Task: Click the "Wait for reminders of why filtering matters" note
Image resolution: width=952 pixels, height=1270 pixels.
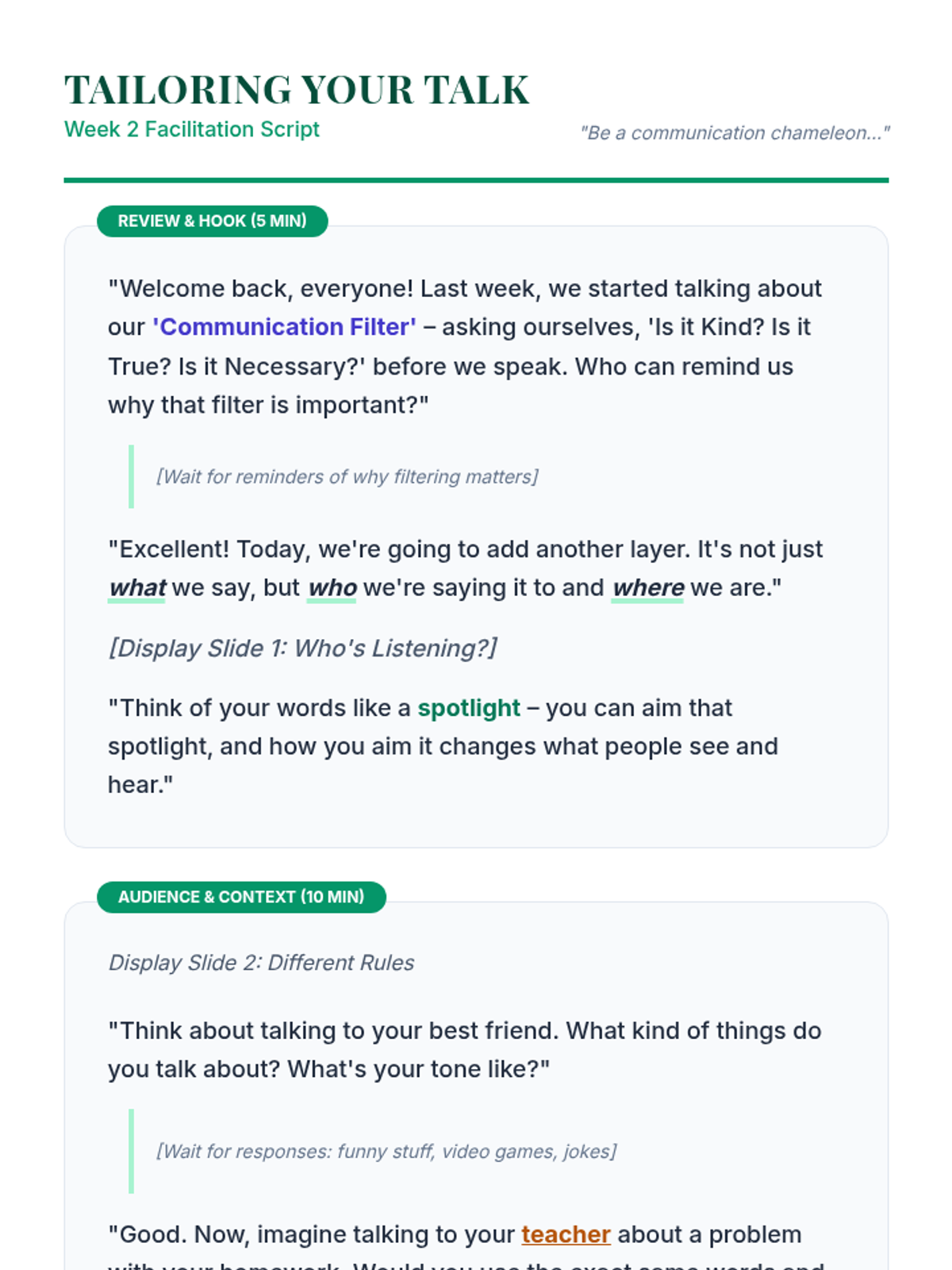Action: click(347, 476)
